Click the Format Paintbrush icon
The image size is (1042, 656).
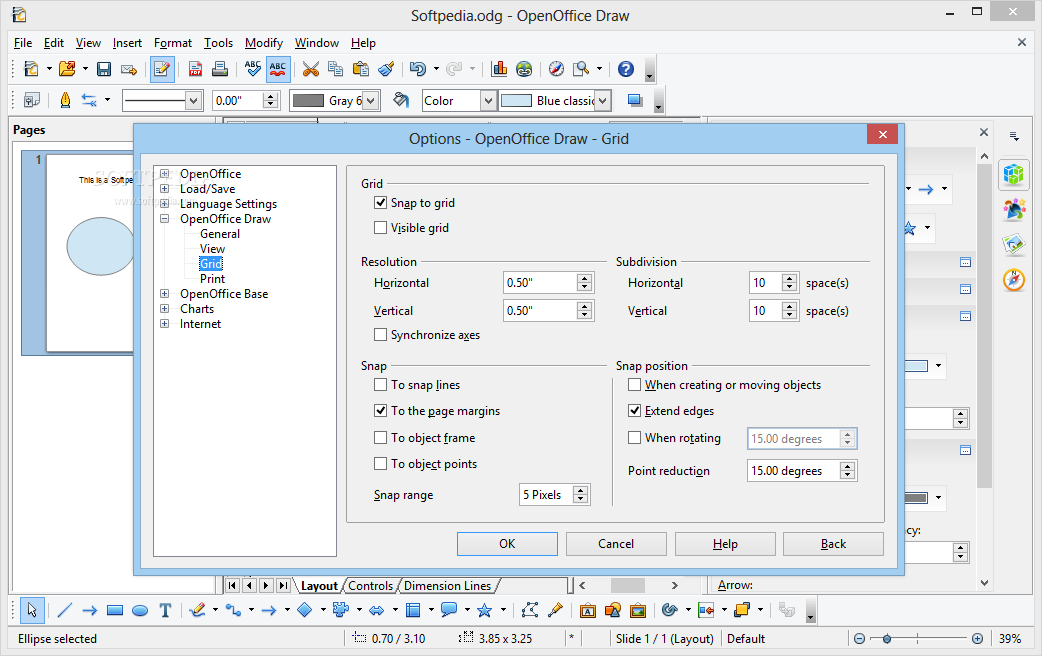pos(386,69)
